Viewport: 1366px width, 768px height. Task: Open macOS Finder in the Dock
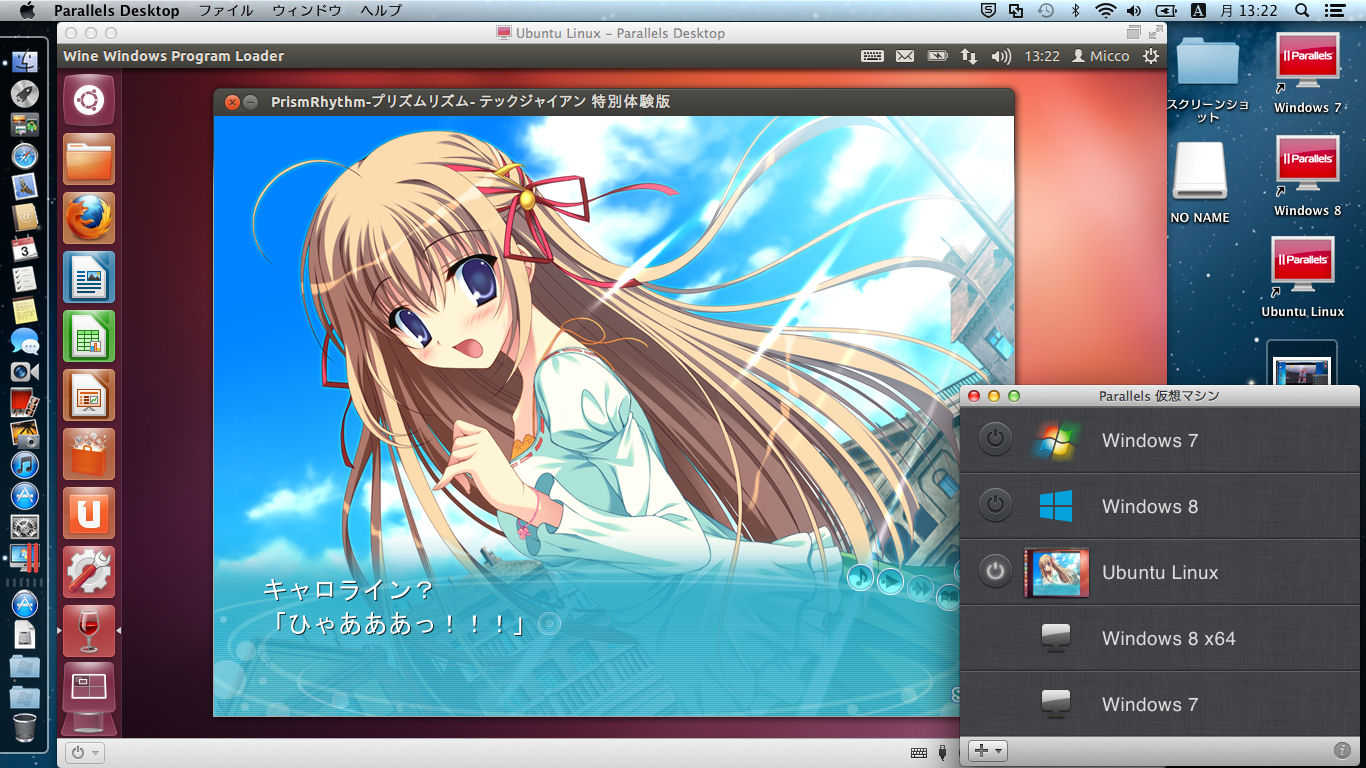point(25,61)
